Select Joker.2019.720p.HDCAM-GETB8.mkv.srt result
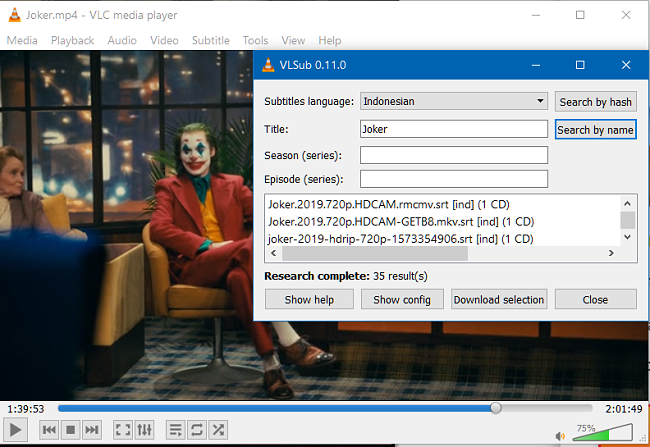Viewport: 650px width, 447px height. click(x=401, y=222)
